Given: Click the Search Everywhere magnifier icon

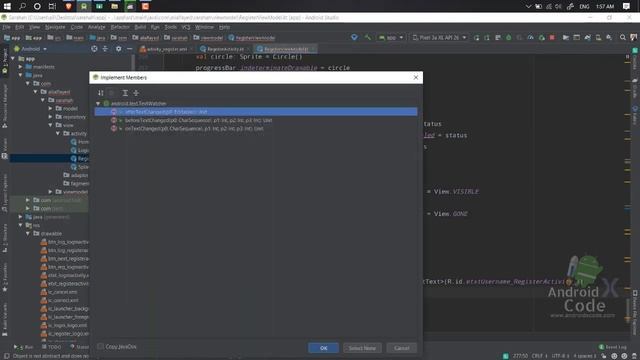Looking at the screenshot, I should point(622,38).
